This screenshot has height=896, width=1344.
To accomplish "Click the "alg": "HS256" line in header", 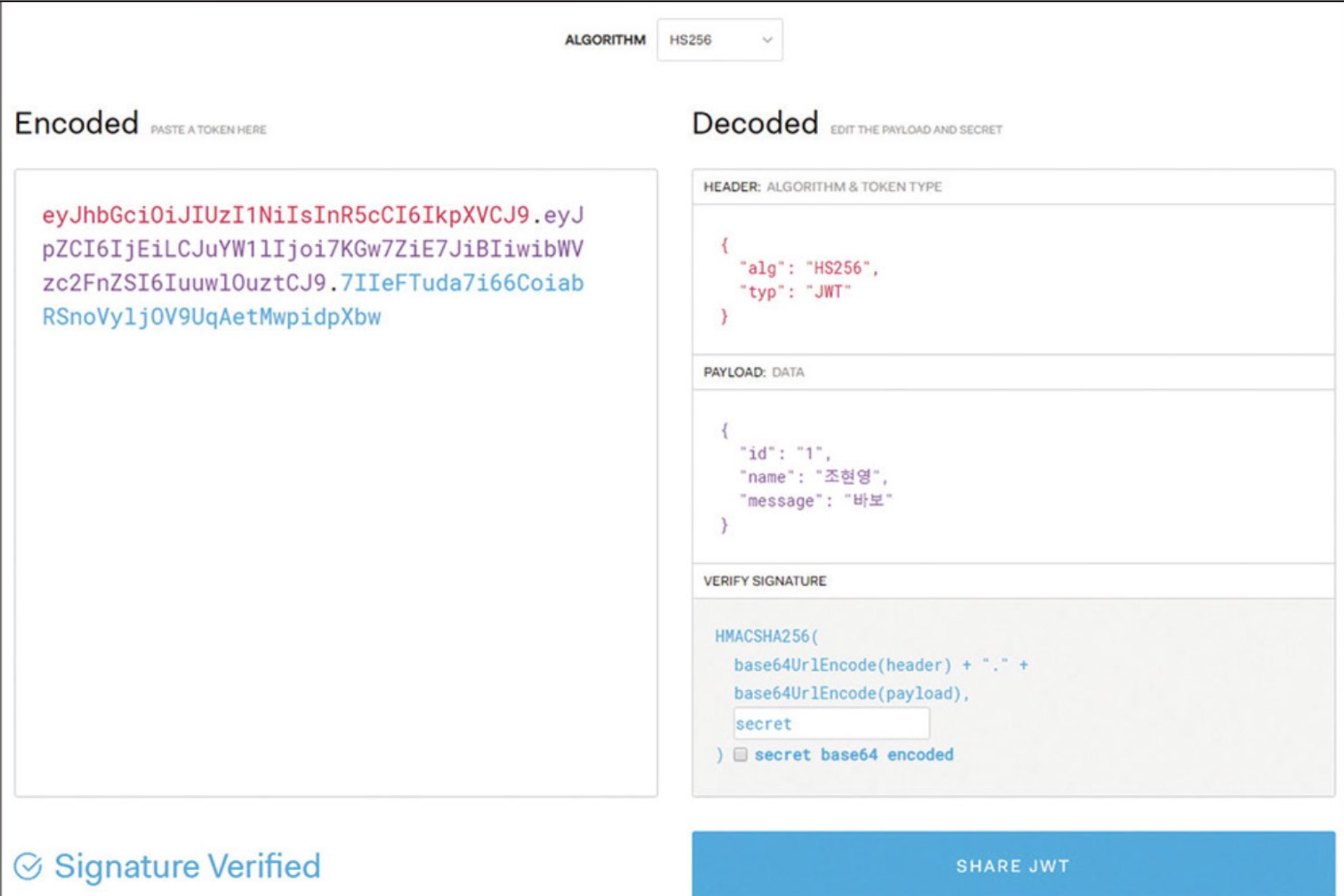I will (x=809, y=268).
